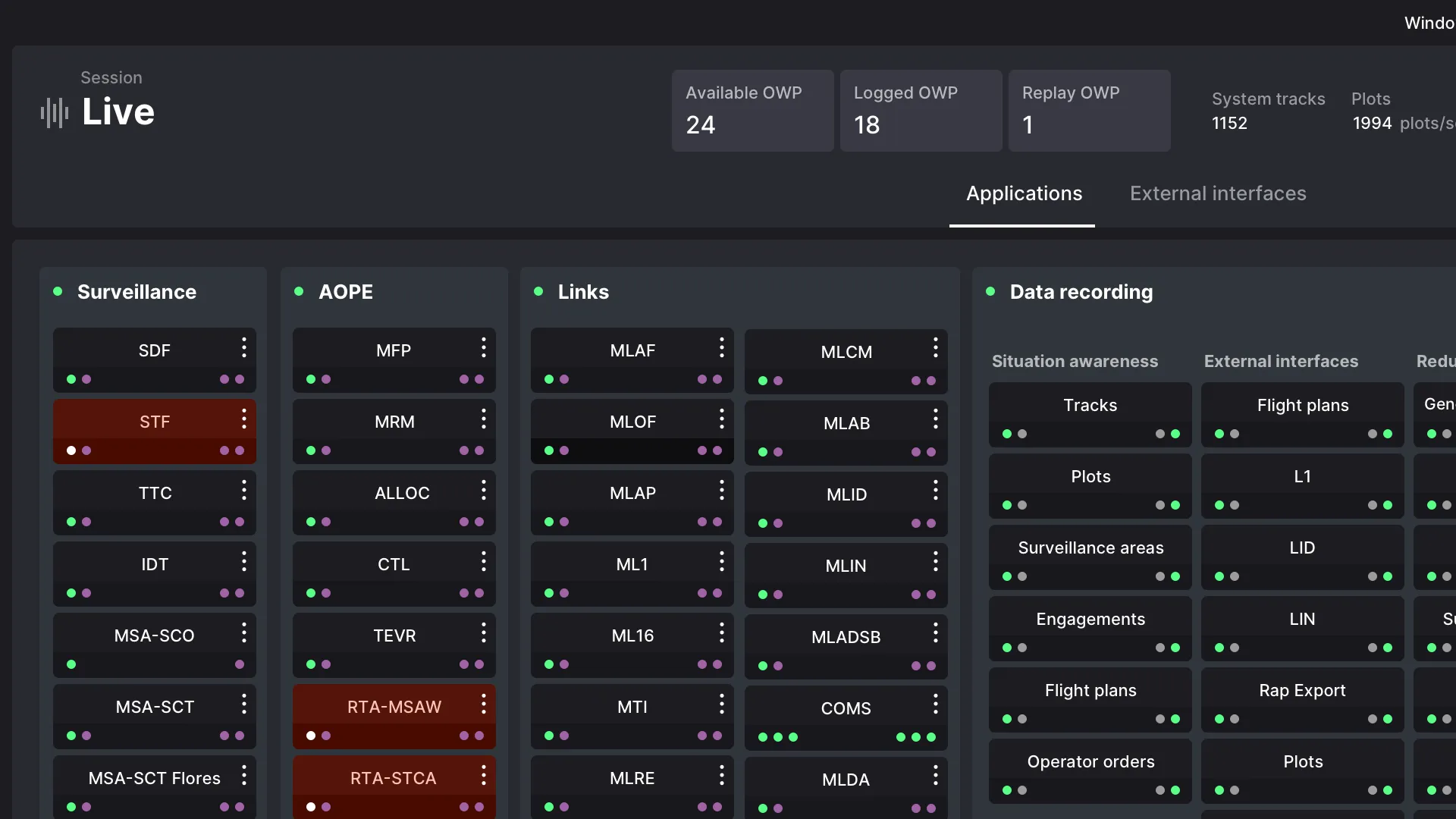Image resolution: width=1456 pixels, height=819 pixels.
Task: Click the COMS three-dot menu icon
Action: coord(935,704)
